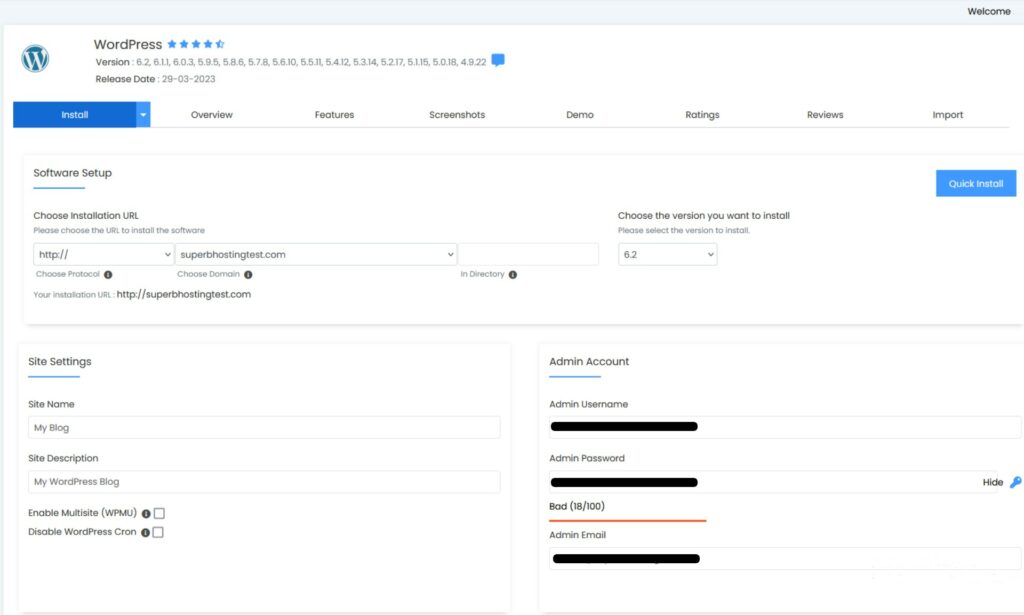Click the star rating next to WordPress

(x=196, y=44)
